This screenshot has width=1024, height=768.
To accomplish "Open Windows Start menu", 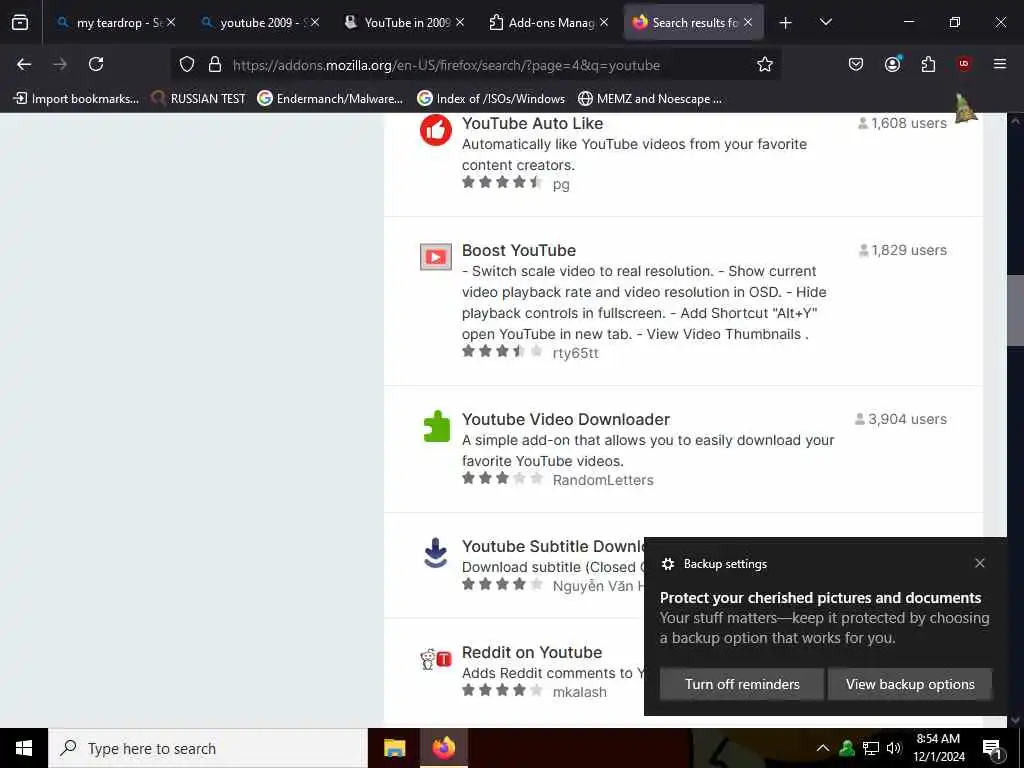I will tap(24, 748).
